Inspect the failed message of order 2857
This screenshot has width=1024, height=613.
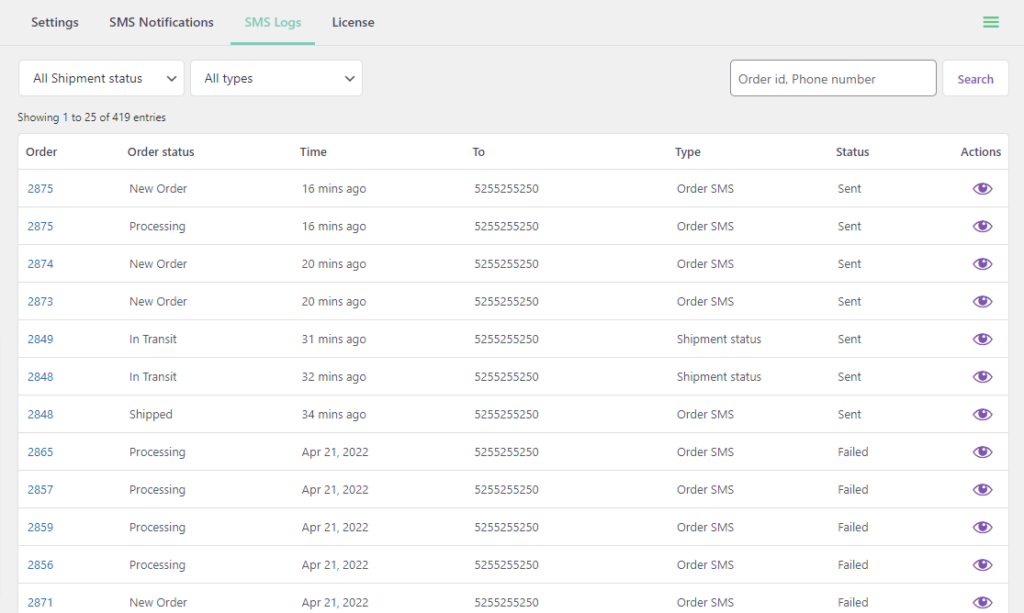point(982,489)
